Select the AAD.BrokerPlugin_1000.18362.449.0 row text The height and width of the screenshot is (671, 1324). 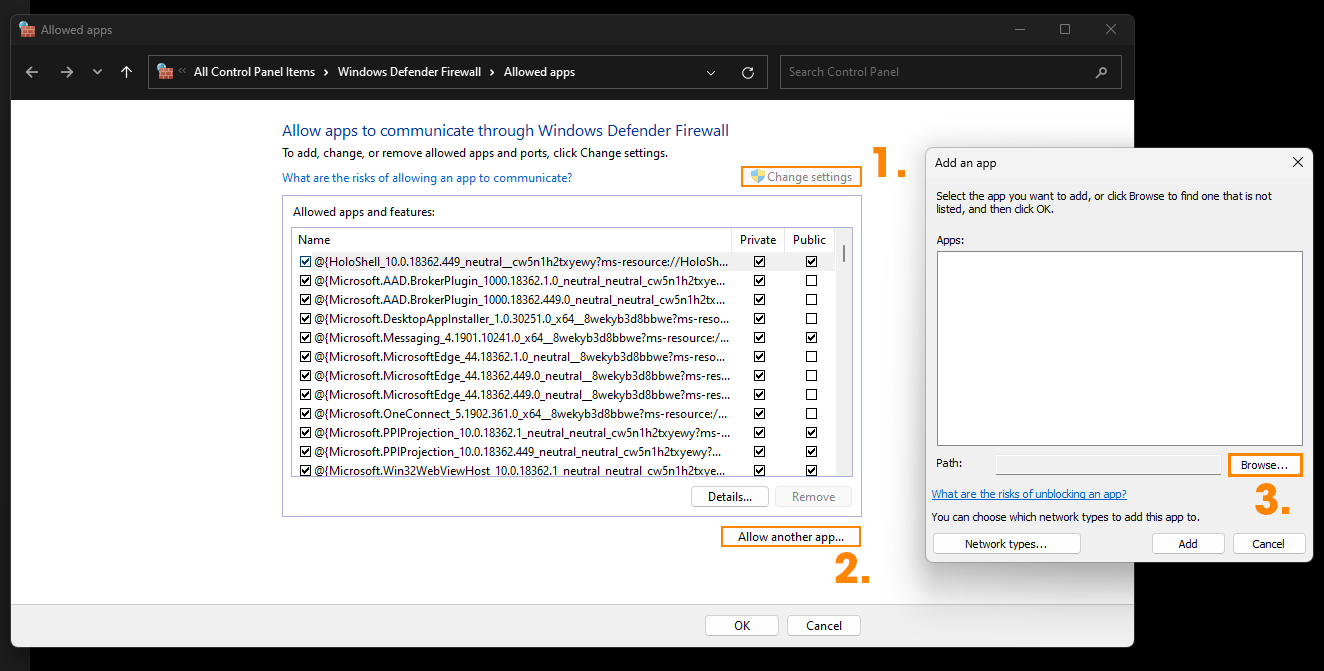[x=520, y=300]
